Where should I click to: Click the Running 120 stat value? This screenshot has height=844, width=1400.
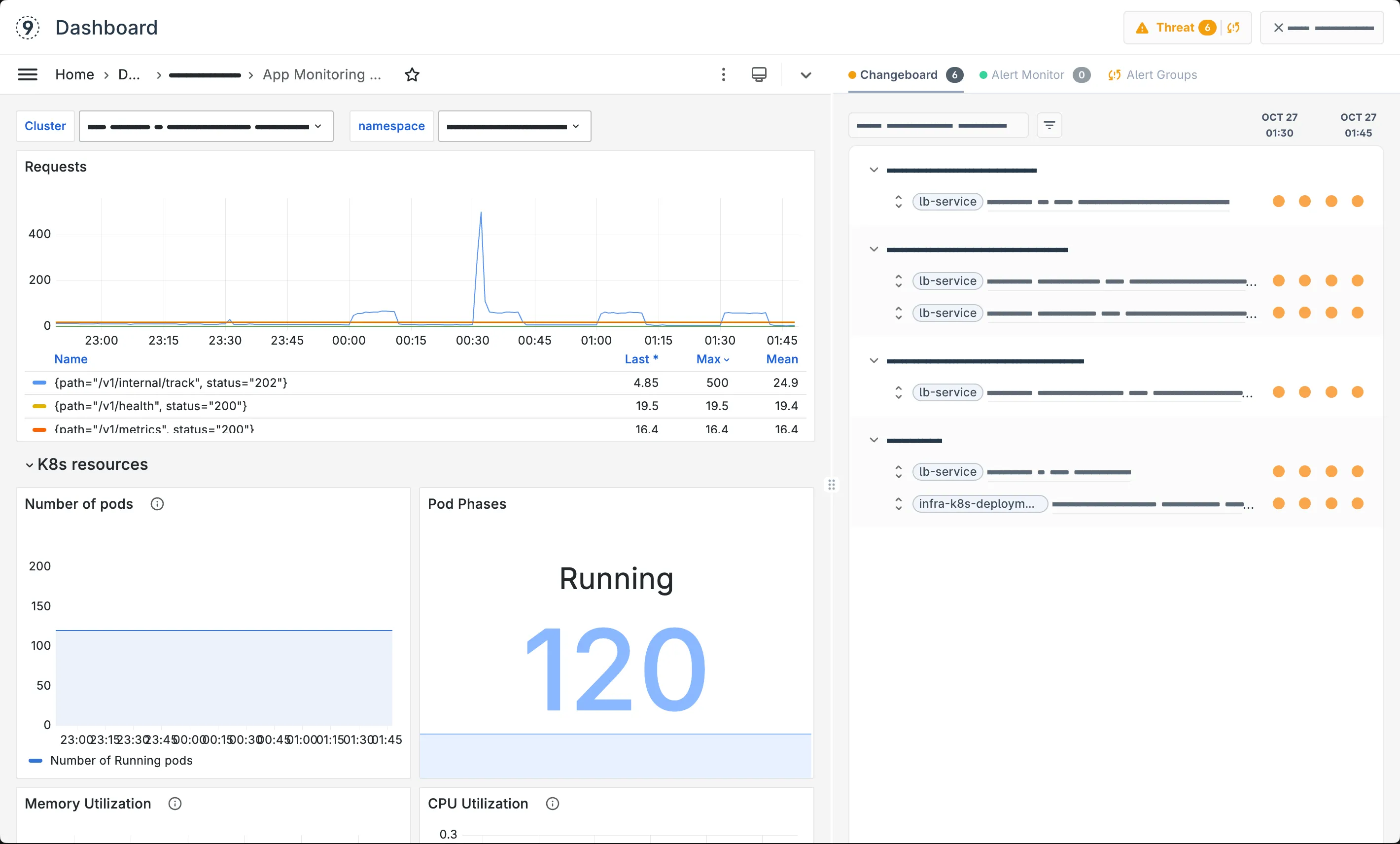tap(616, 669)
